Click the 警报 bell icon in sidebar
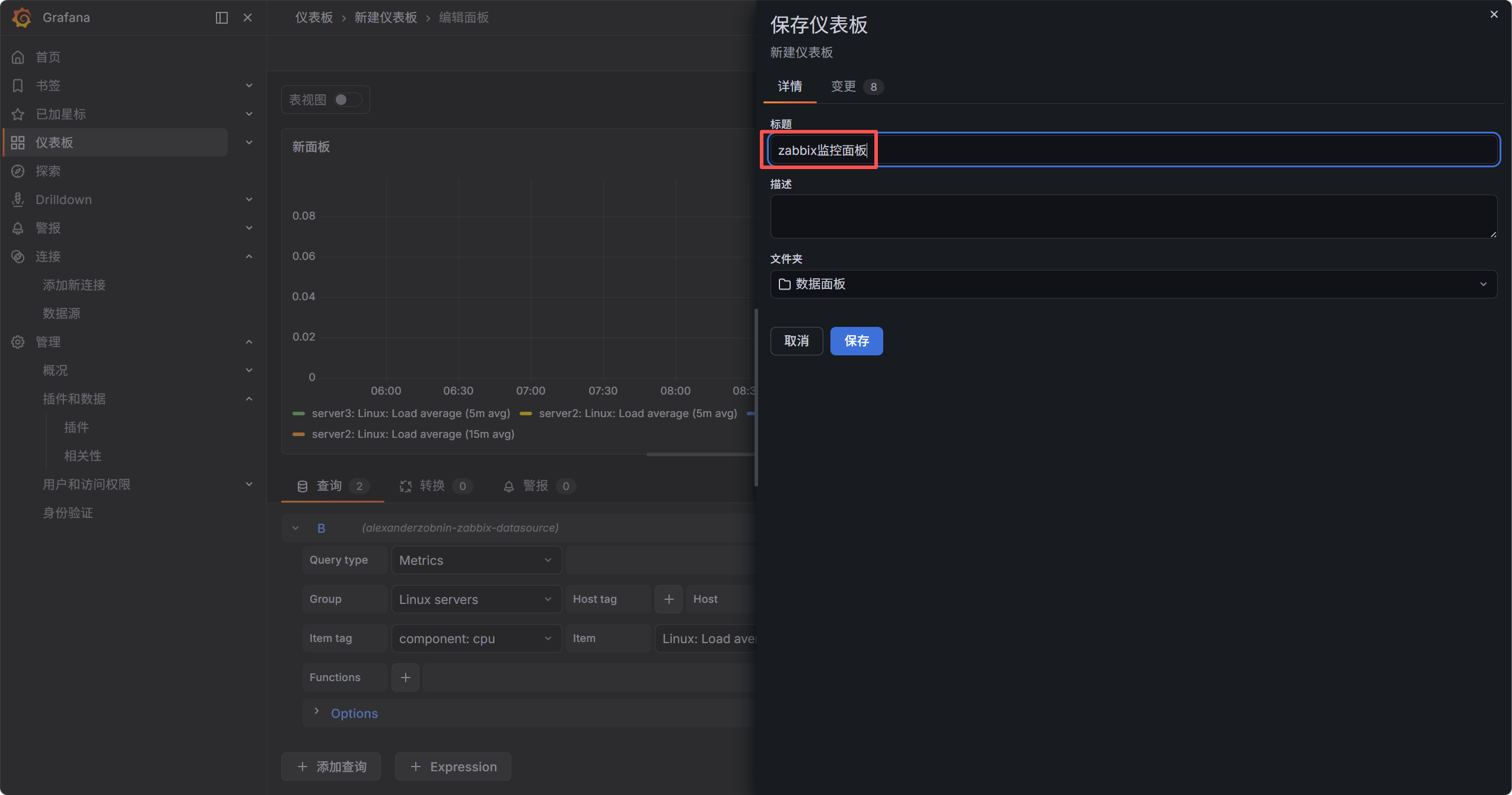Viewport: 1512px width, 795px height. [18, 228]
